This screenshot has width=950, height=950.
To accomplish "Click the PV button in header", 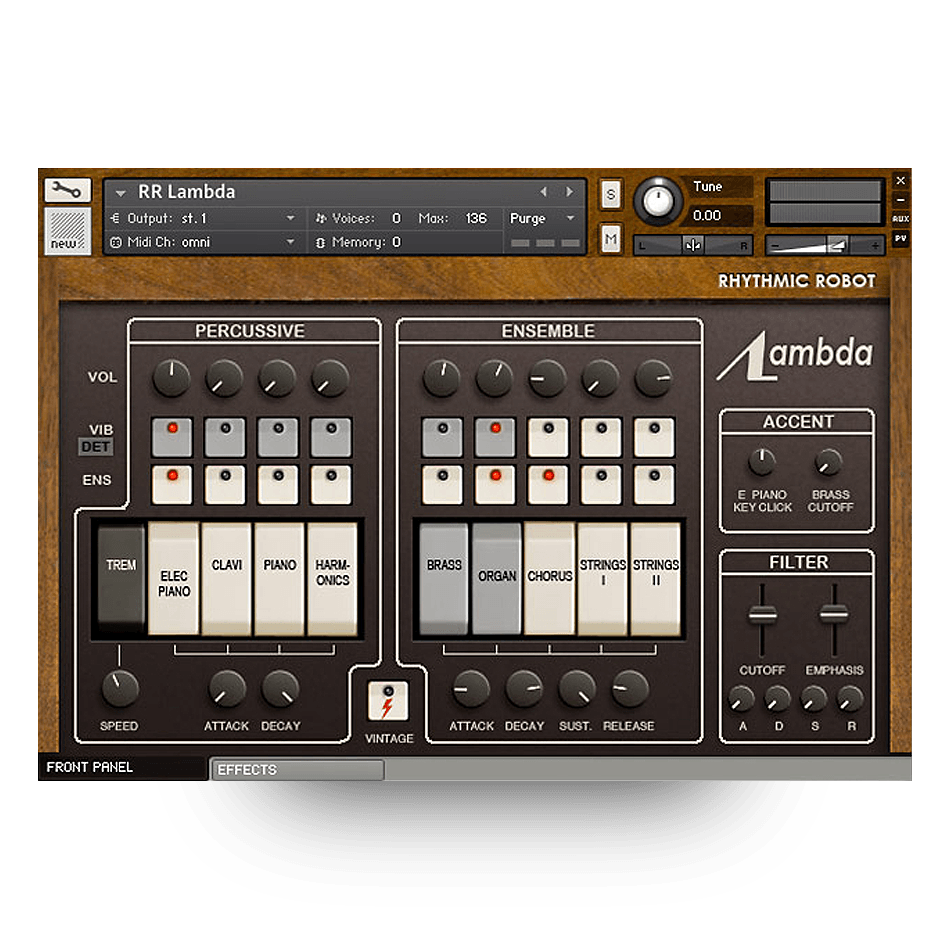I will [900, 238].
